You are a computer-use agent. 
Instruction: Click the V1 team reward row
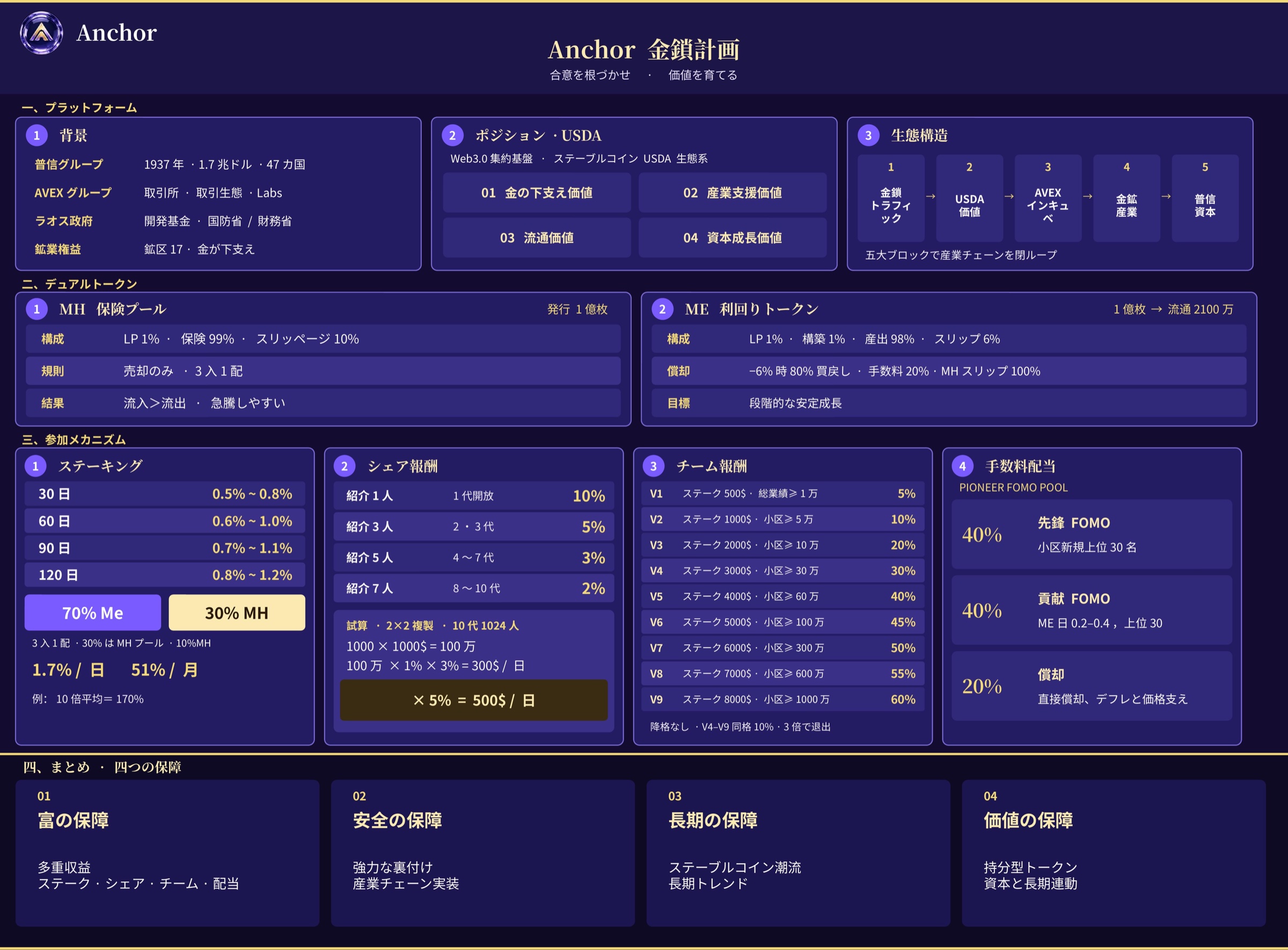[x=782, y=494]
